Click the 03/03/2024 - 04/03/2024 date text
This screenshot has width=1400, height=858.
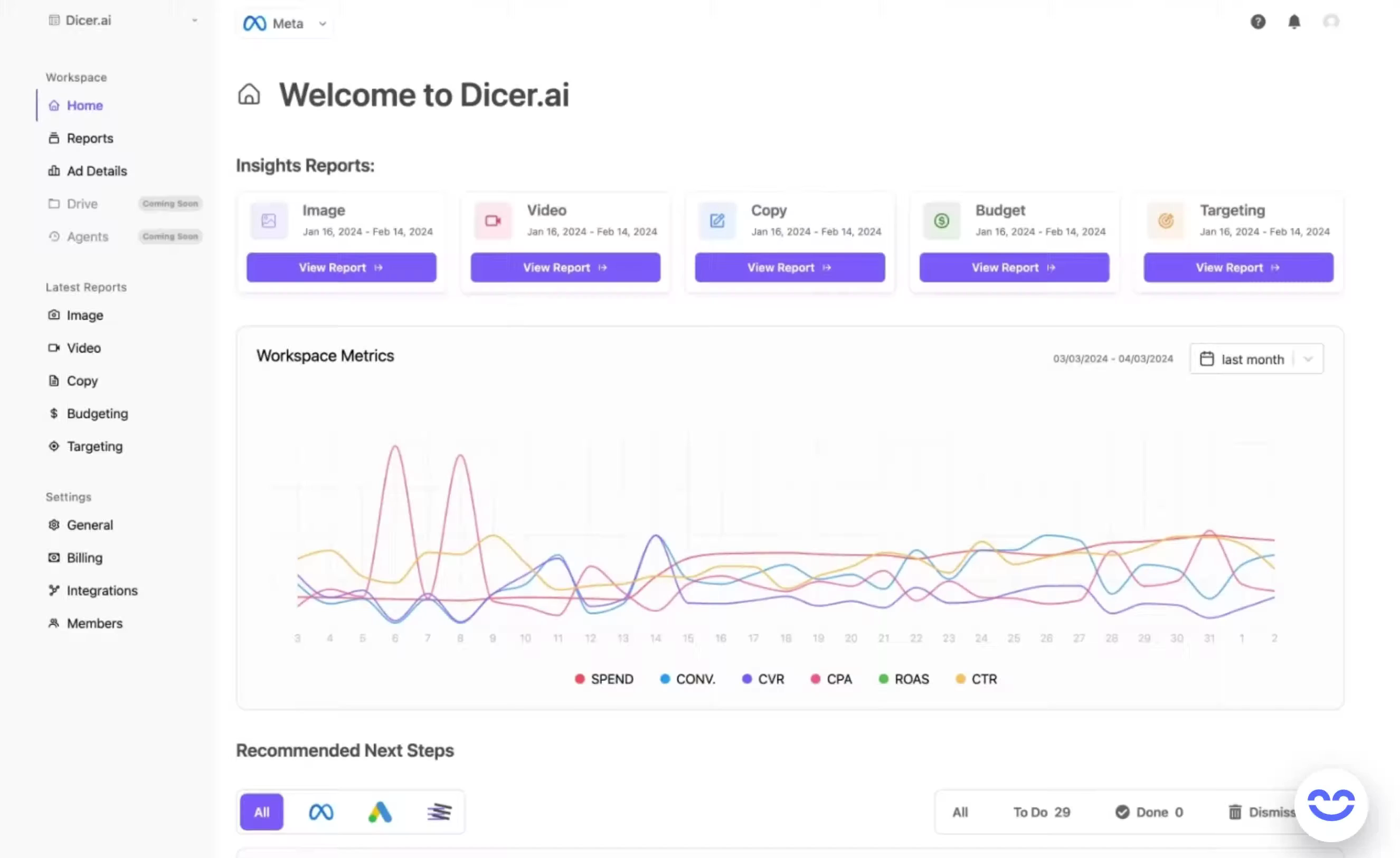(x=1112, y=359)
